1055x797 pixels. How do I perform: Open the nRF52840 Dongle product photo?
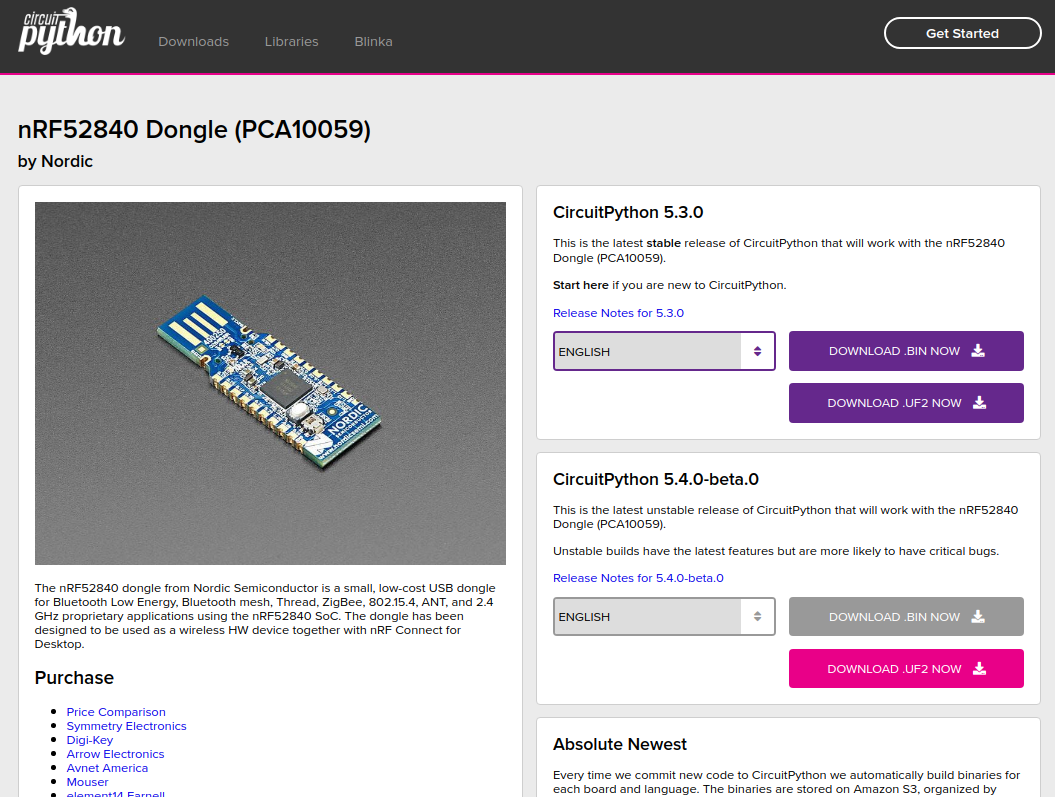270,383
